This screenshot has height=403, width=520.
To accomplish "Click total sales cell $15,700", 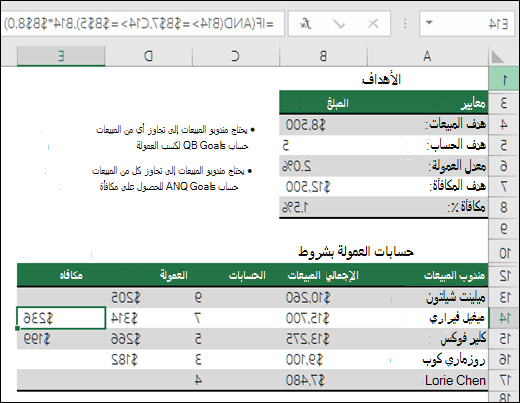I will (323, 318).
